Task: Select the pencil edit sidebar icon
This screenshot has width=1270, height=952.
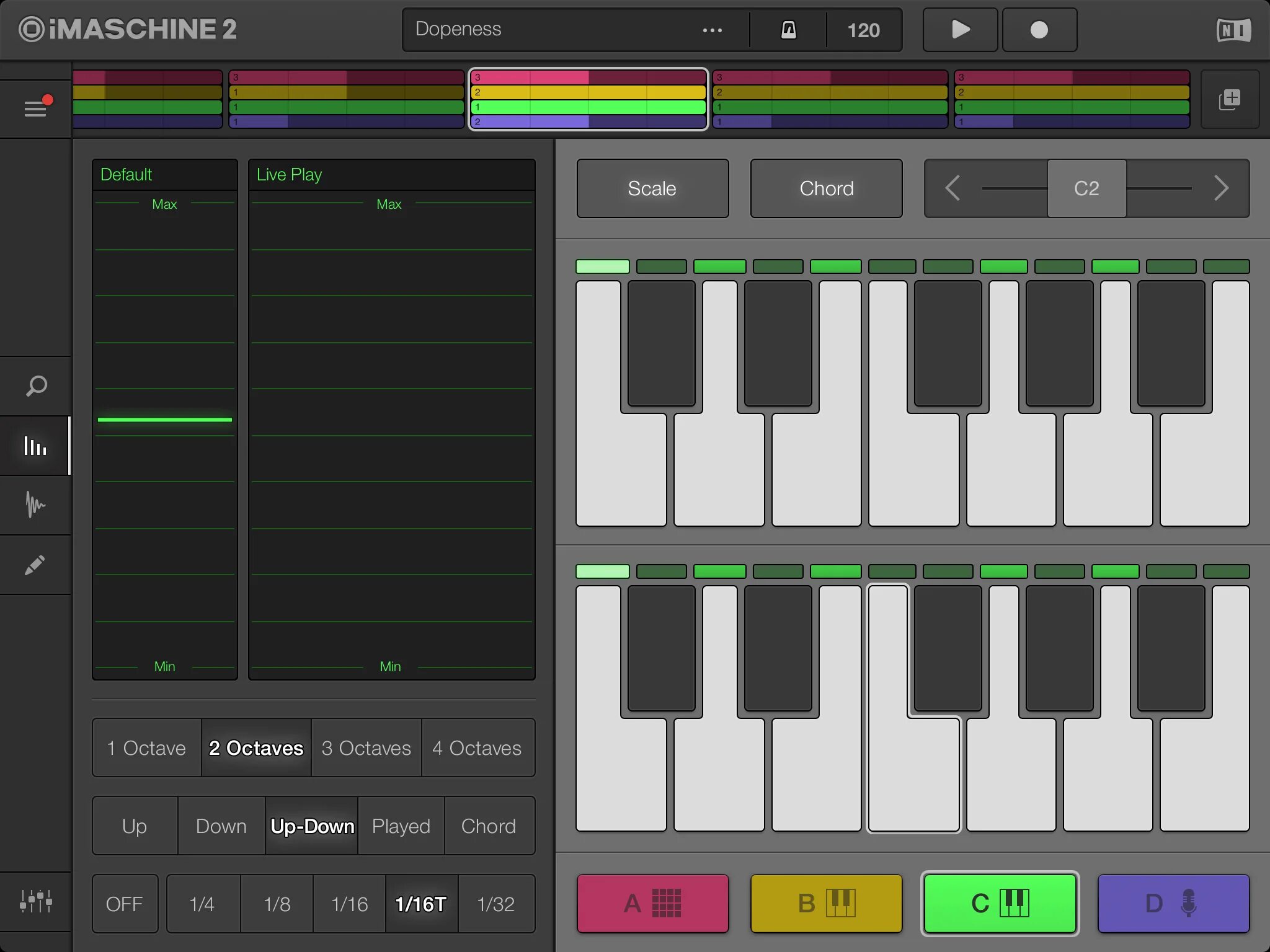Action: tap(35, 565)
